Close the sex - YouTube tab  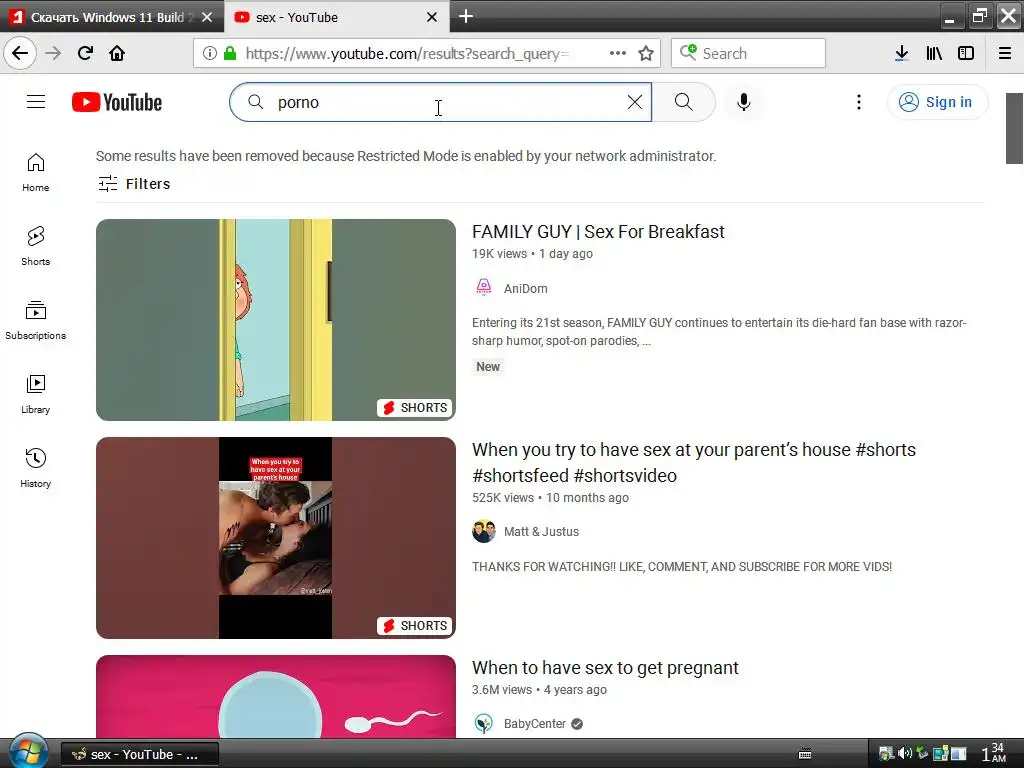pyautogui.click(x=432, y=18)
